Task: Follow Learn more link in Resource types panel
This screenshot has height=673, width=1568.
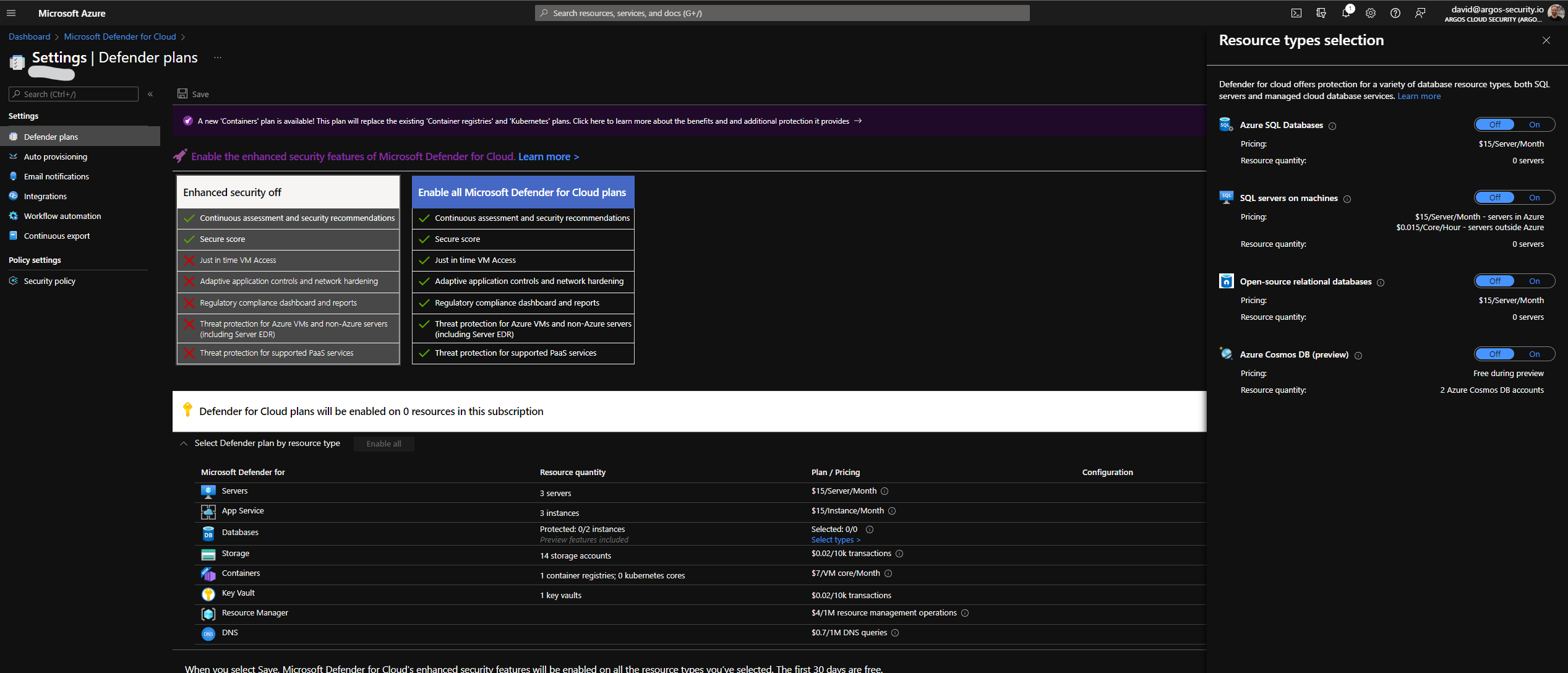Action: tap(1419, 96)
